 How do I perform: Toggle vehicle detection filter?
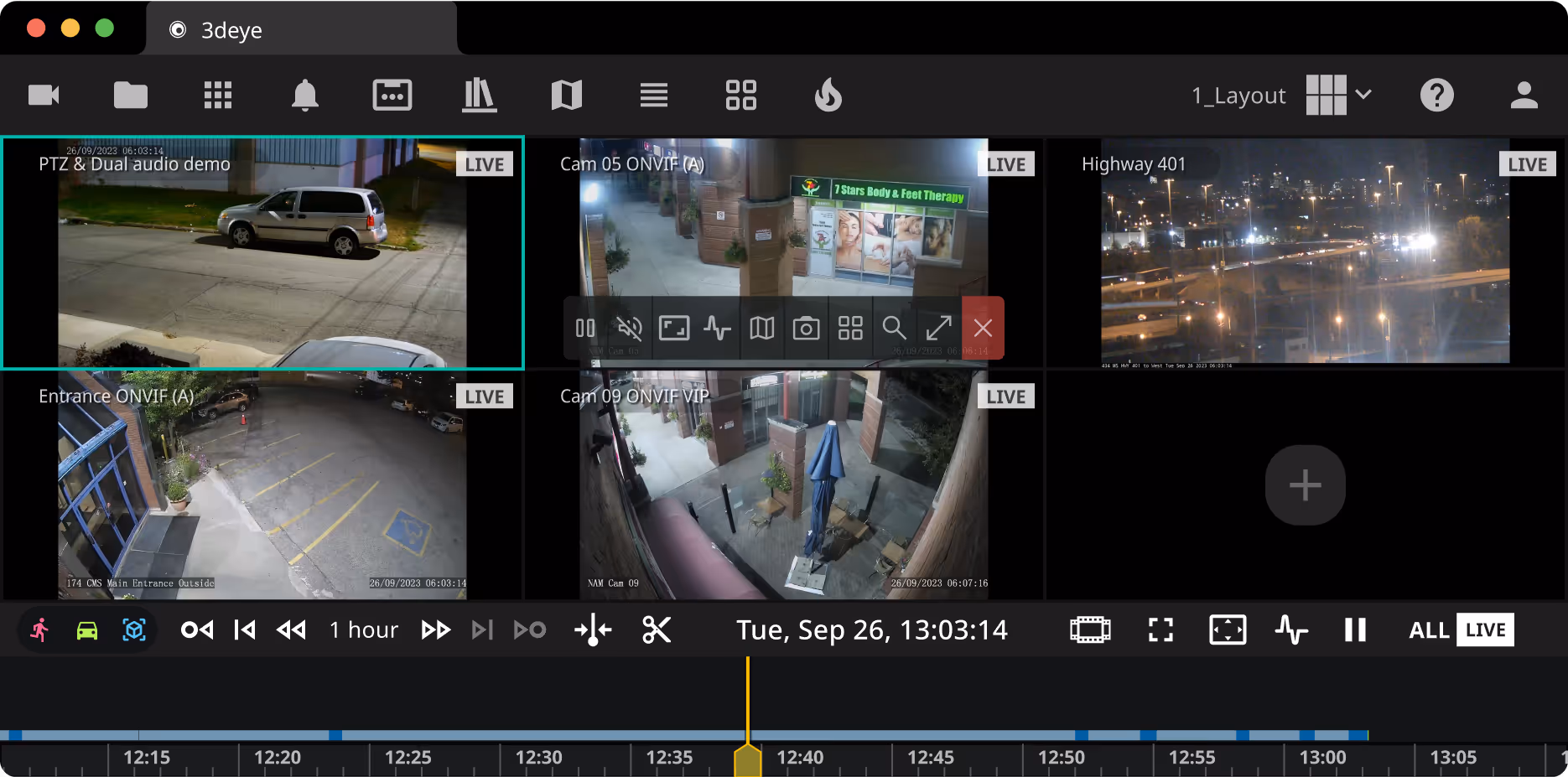point(87,630)
